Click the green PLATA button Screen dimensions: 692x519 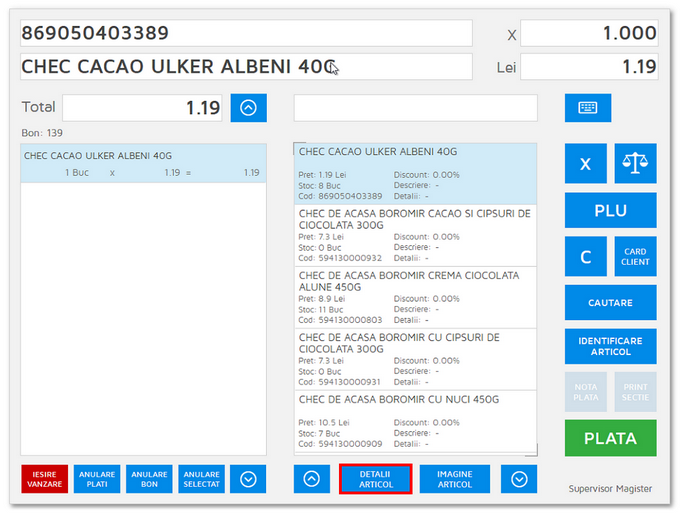[610, 438]
